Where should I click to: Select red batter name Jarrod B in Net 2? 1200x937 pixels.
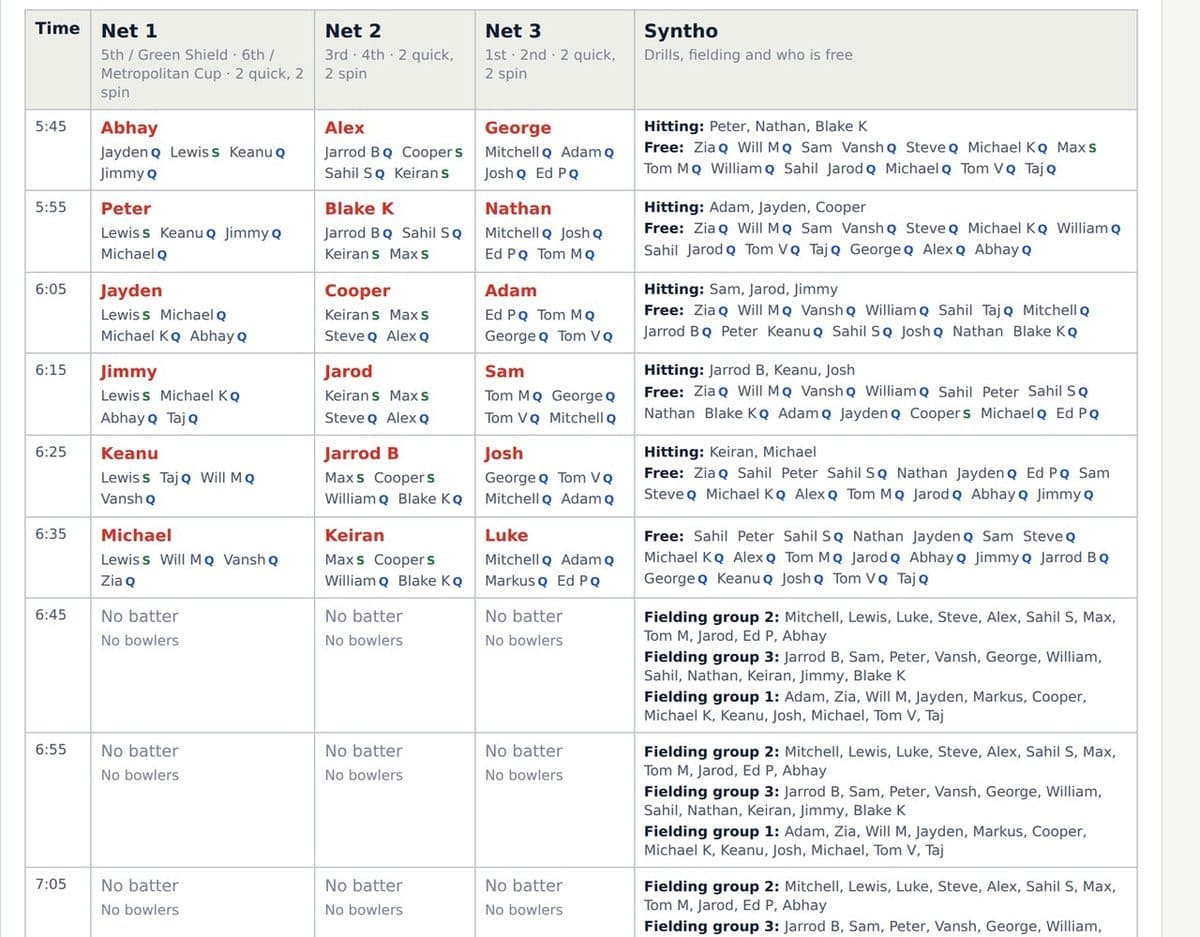point(362,453)
